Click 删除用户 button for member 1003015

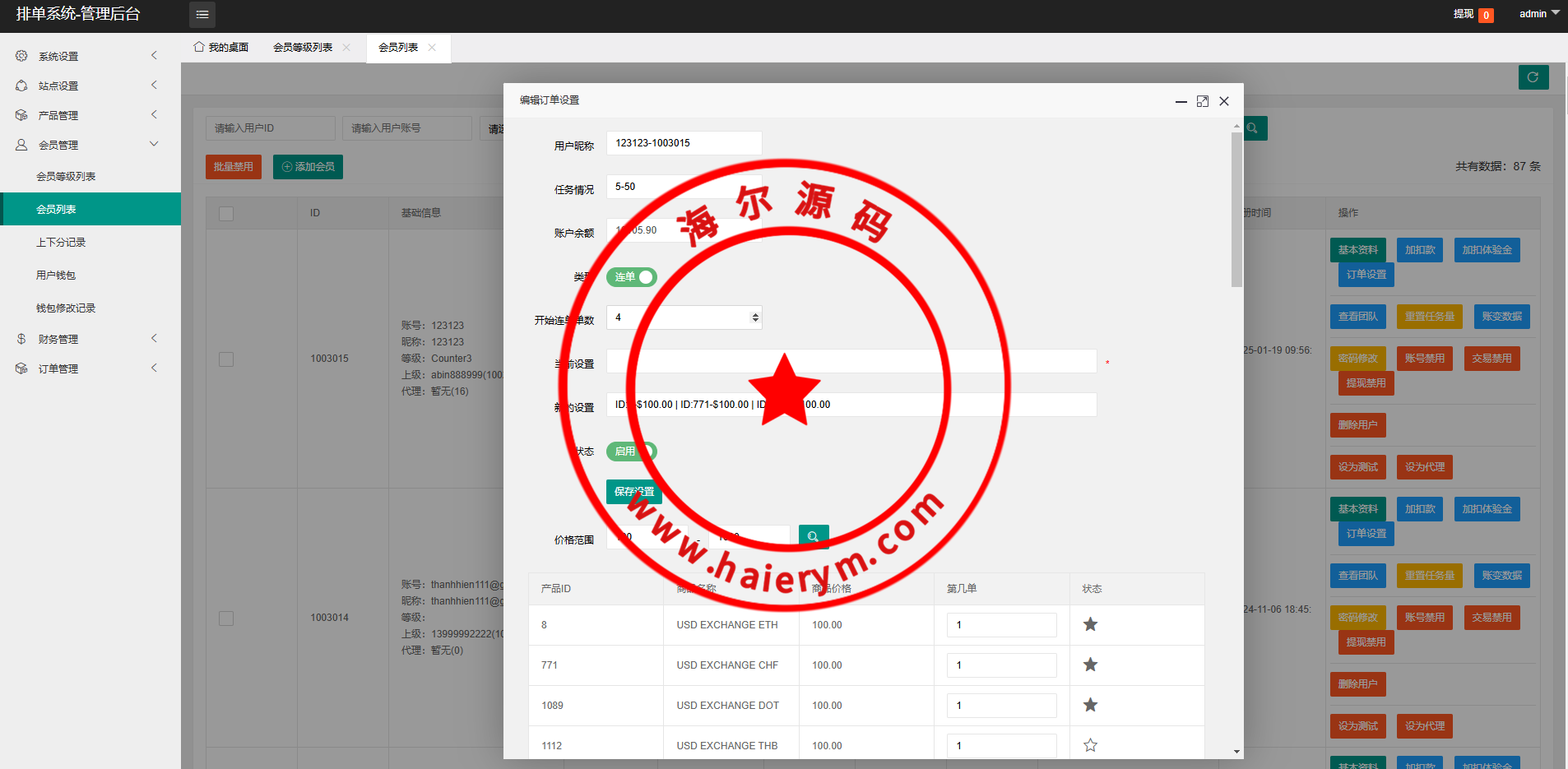(x=1358, y=425)
